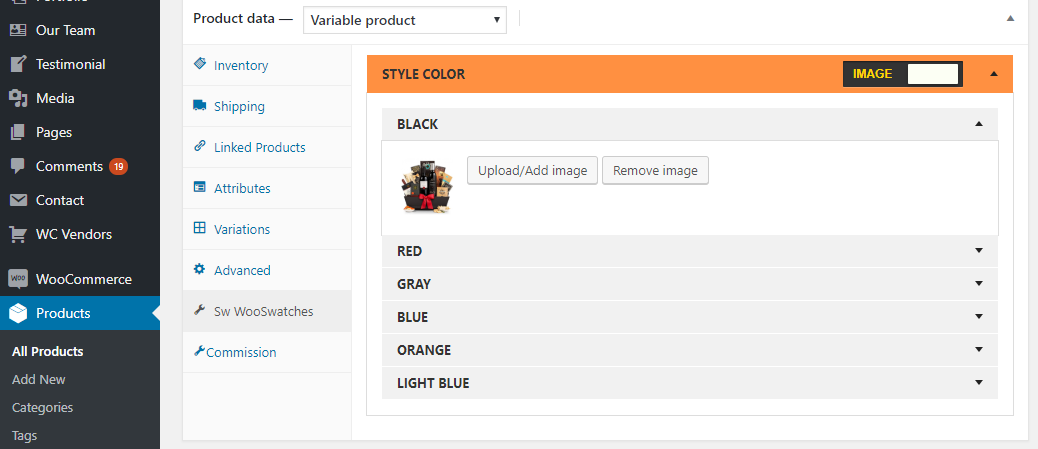The height and width of the screenshot is (449, 1038).
Task: Click the WooCommerce logo icon in sidebar
Action: click(x=18, y=279)
